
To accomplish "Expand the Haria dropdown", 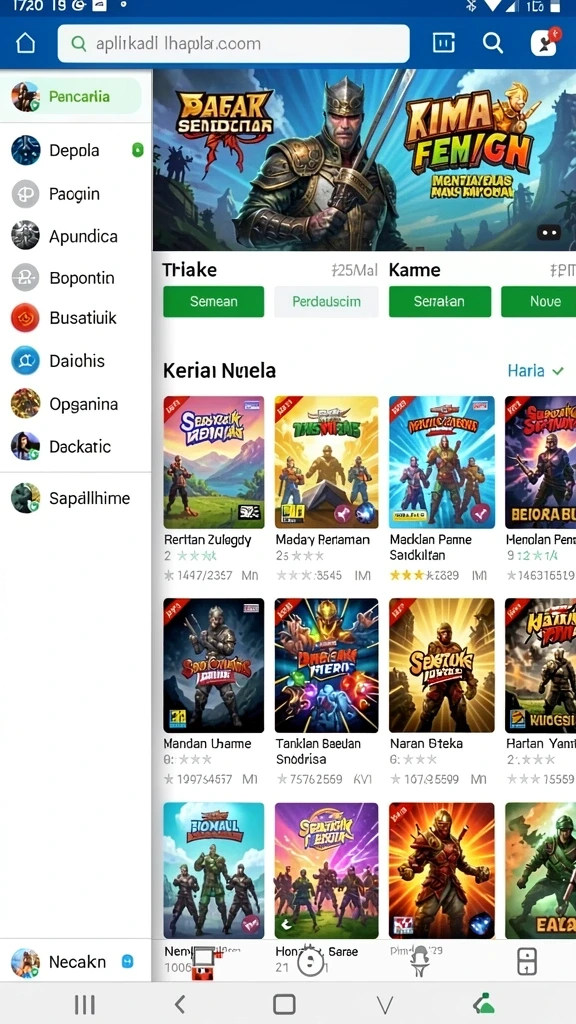I will (536, 371).
